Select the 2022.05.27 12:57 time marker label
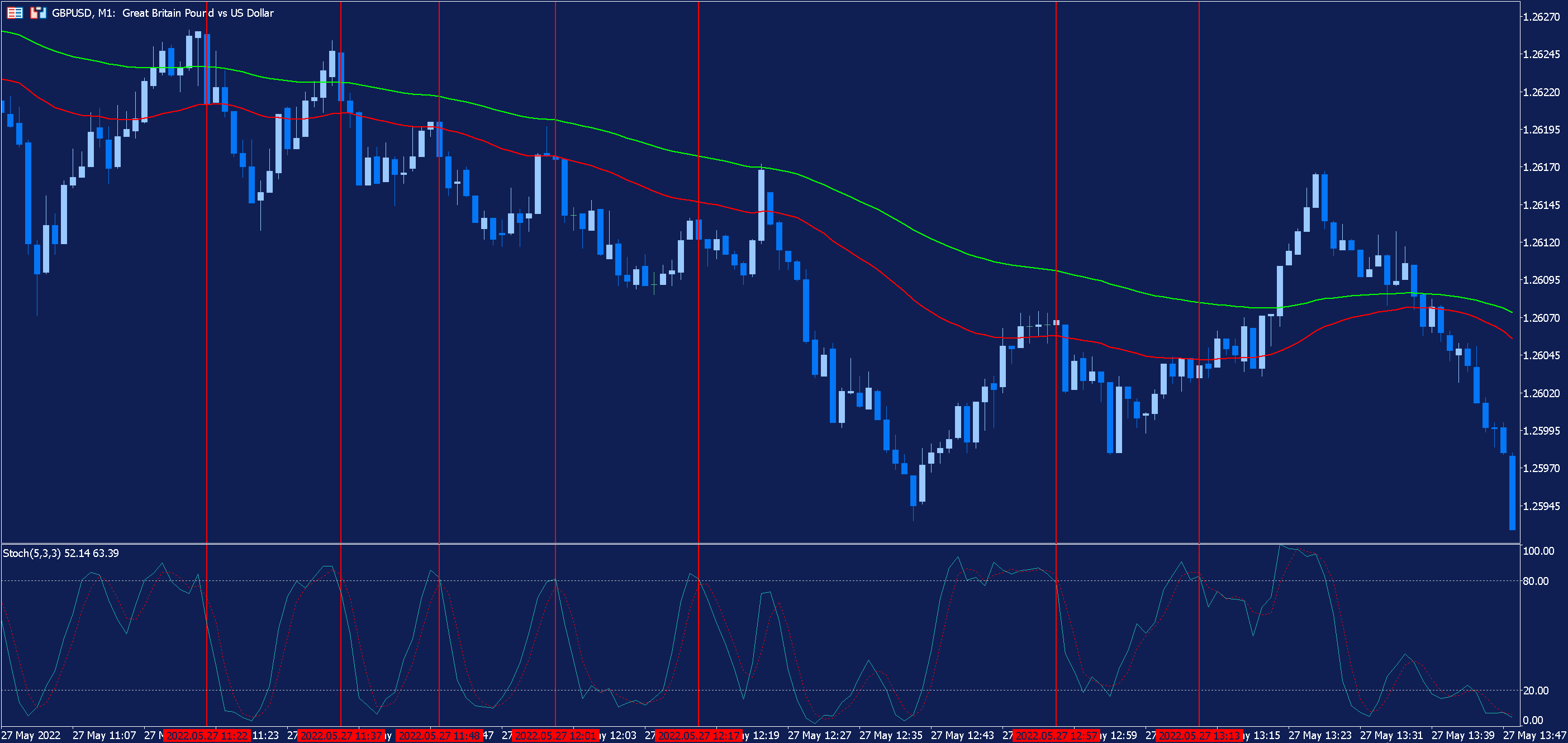This screenshot has width=1568, height=743. tap(1056, 736)
